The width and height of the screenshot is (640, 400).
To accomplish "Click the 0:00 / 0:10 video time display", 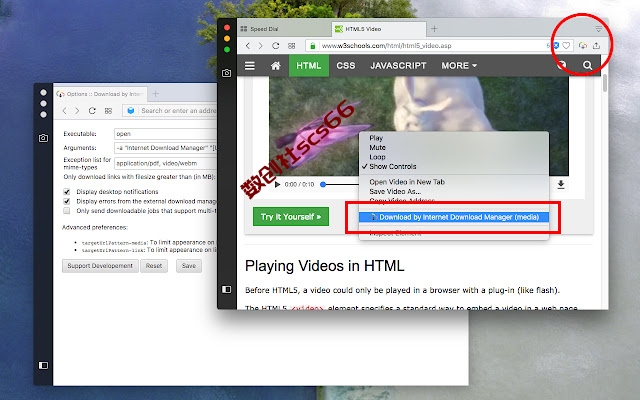I will (299, 184).
